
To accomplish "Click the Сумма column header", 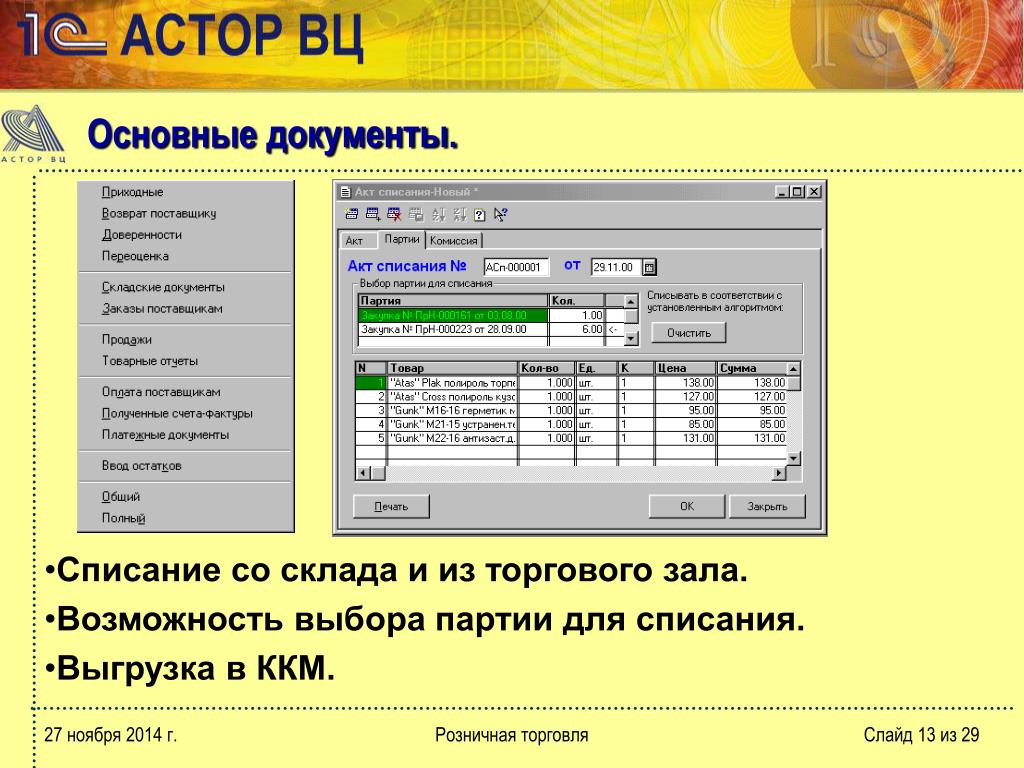I will pyautogui.click(x=752, y=368).
